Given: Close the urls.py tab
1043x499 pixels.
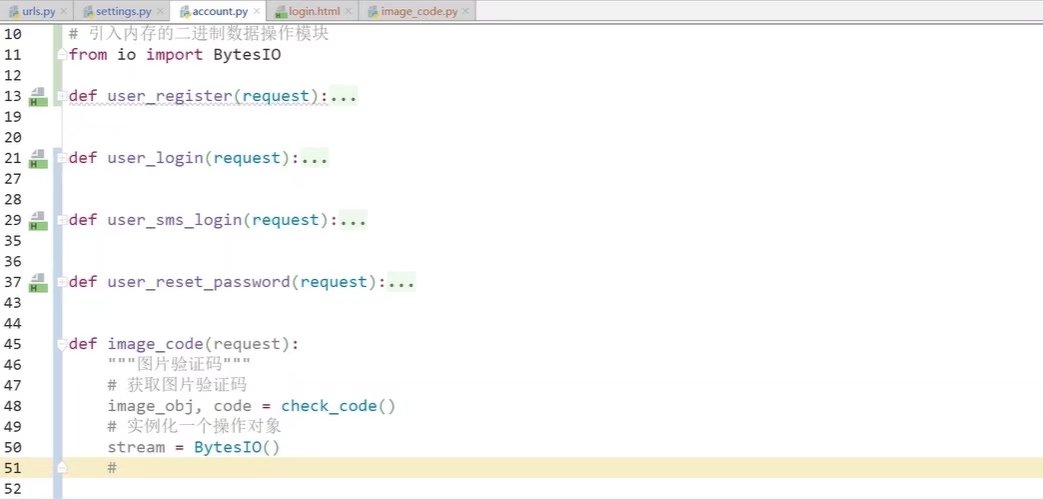Looking at the screenshot, I should [x=64, y=11].
